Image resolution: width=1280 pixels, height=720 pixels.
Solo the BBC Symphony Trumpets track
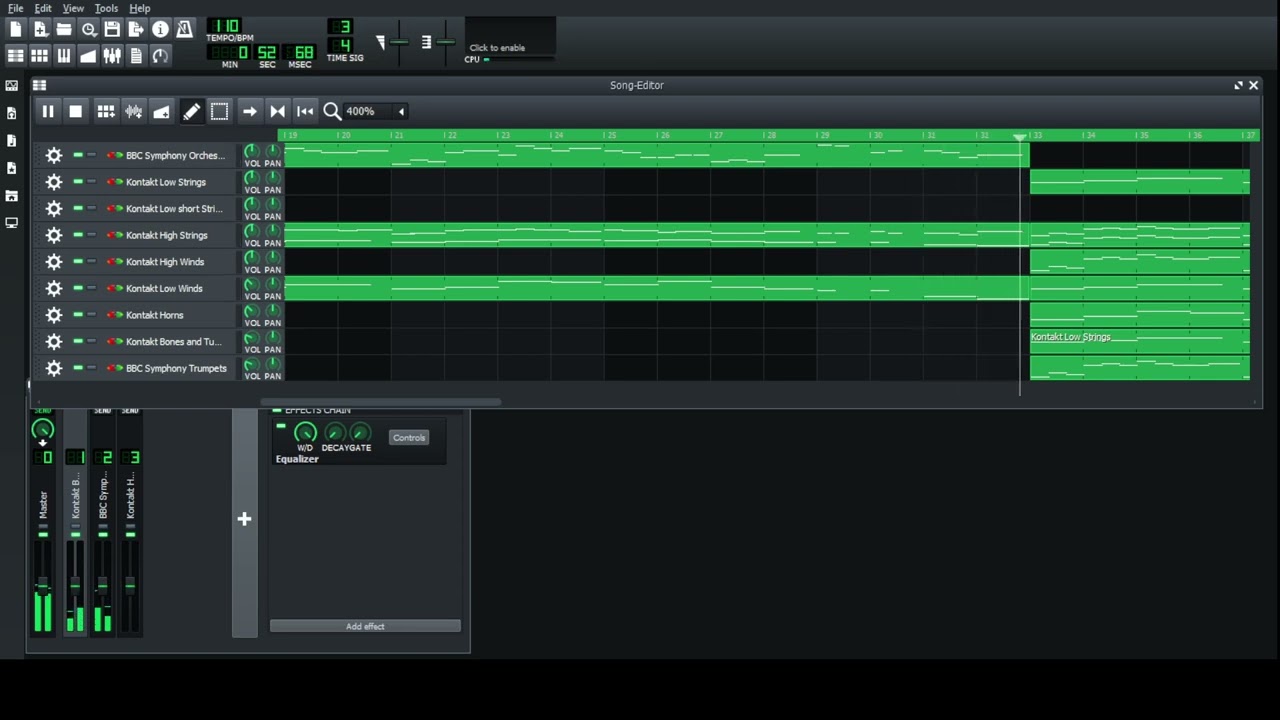pyautogui.click(x=91, y=368)
